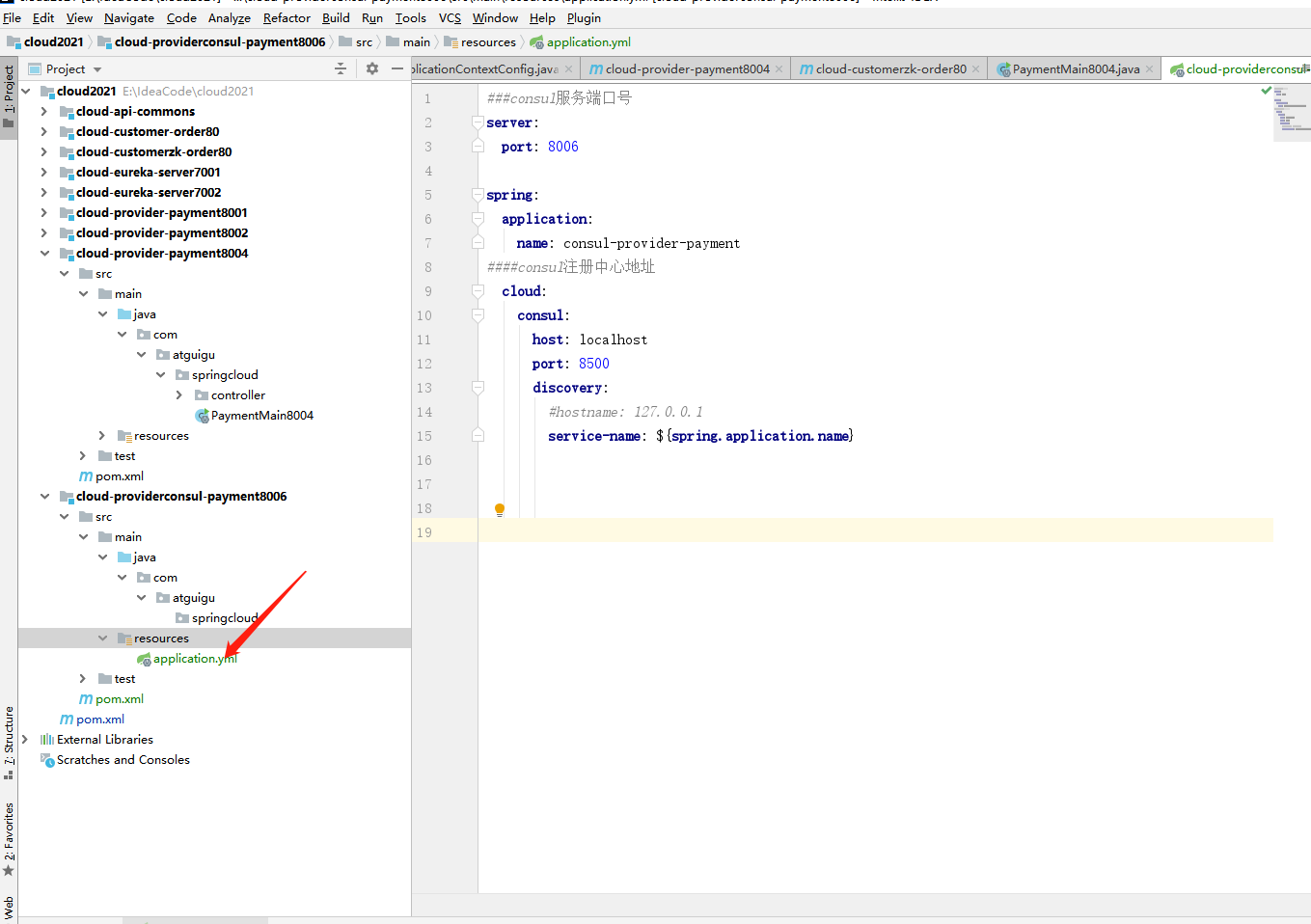Fold the discovery block at line 13
This screenshot has height=924, width=1311.
click(478, 388)
